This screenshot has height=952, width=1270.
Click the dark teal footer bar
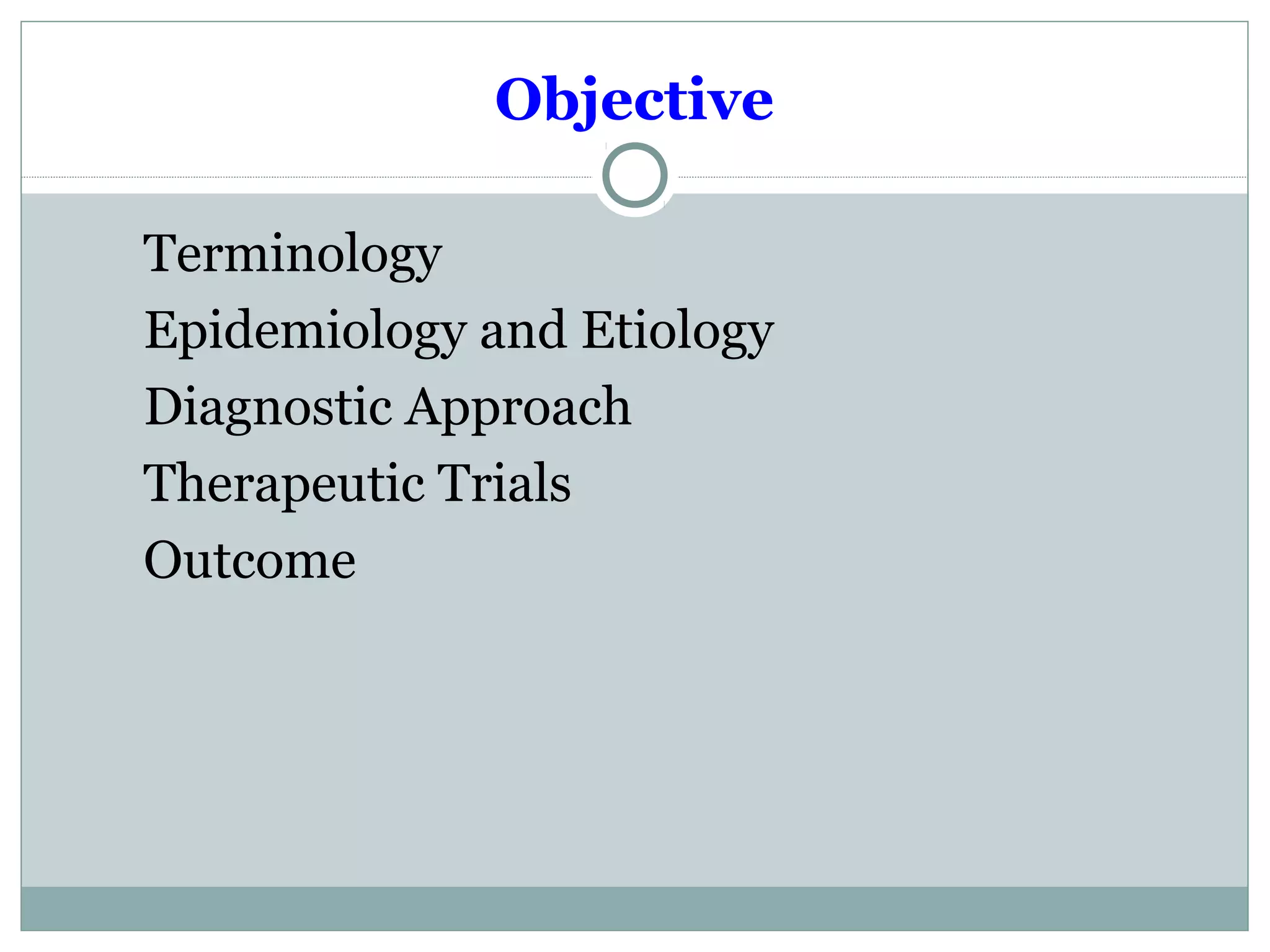click(634, 908)
